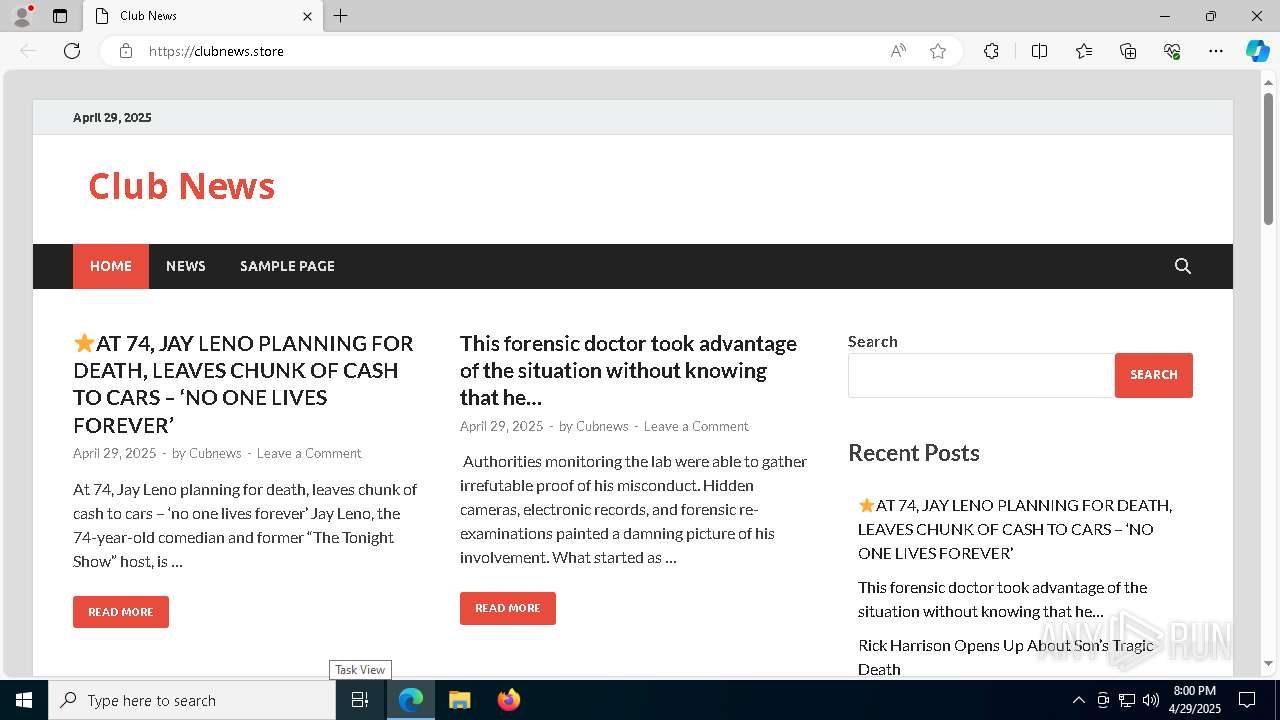The height and width of the screenshot is (720, 1280).
Task: Open Task View button
Action: [x=361, y=700]
